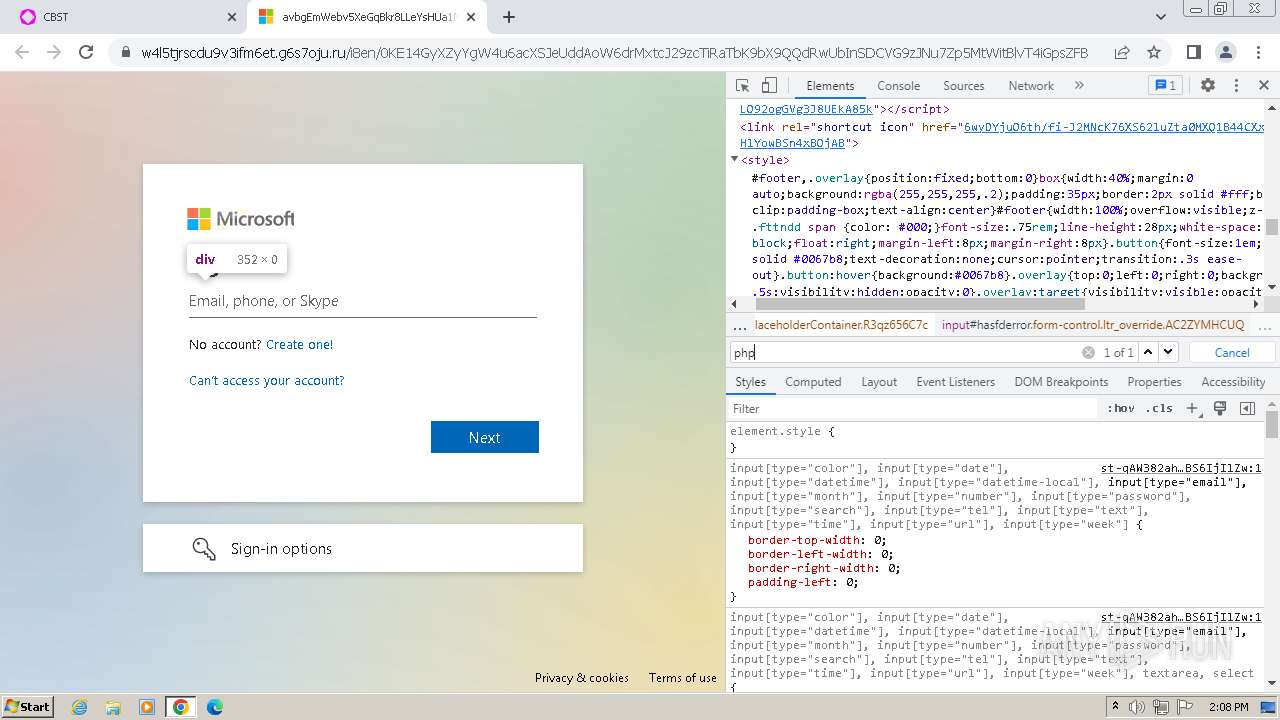Select the placeholderContainer breadcrumb item

[841, 325]
